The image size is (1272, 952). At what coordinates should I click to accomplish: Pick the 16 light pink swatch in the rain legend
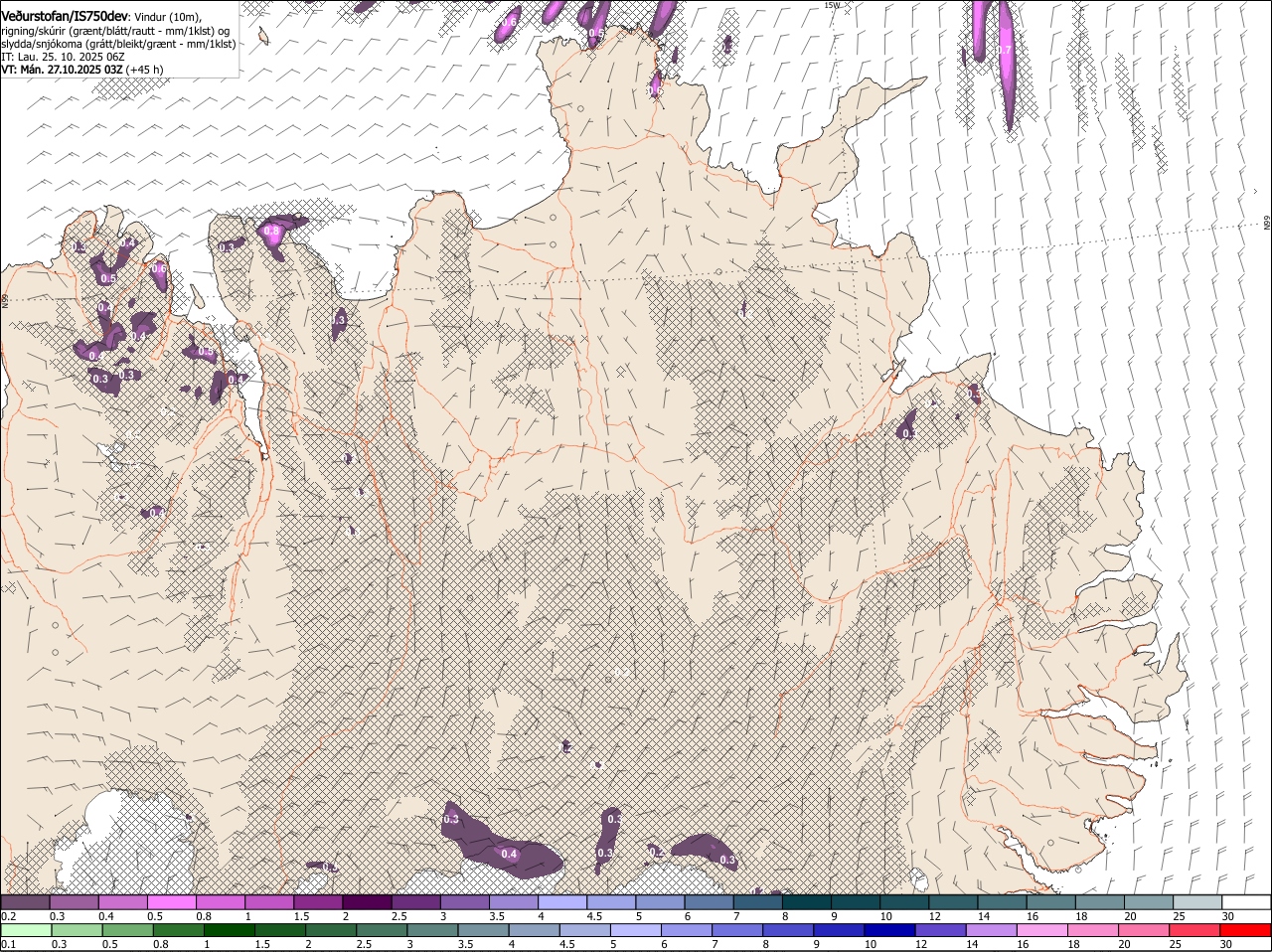(x=1042, y=931)
